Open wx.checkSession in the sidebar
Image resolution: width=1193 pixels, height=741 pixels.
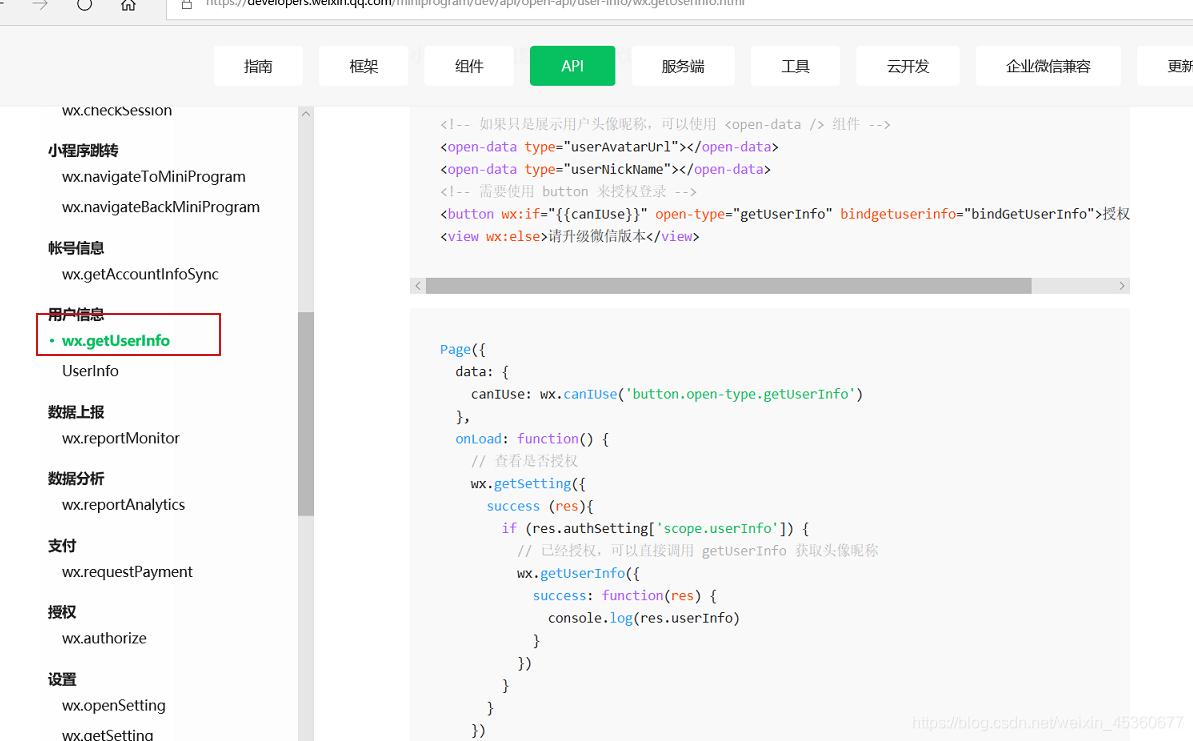(117, 111)
